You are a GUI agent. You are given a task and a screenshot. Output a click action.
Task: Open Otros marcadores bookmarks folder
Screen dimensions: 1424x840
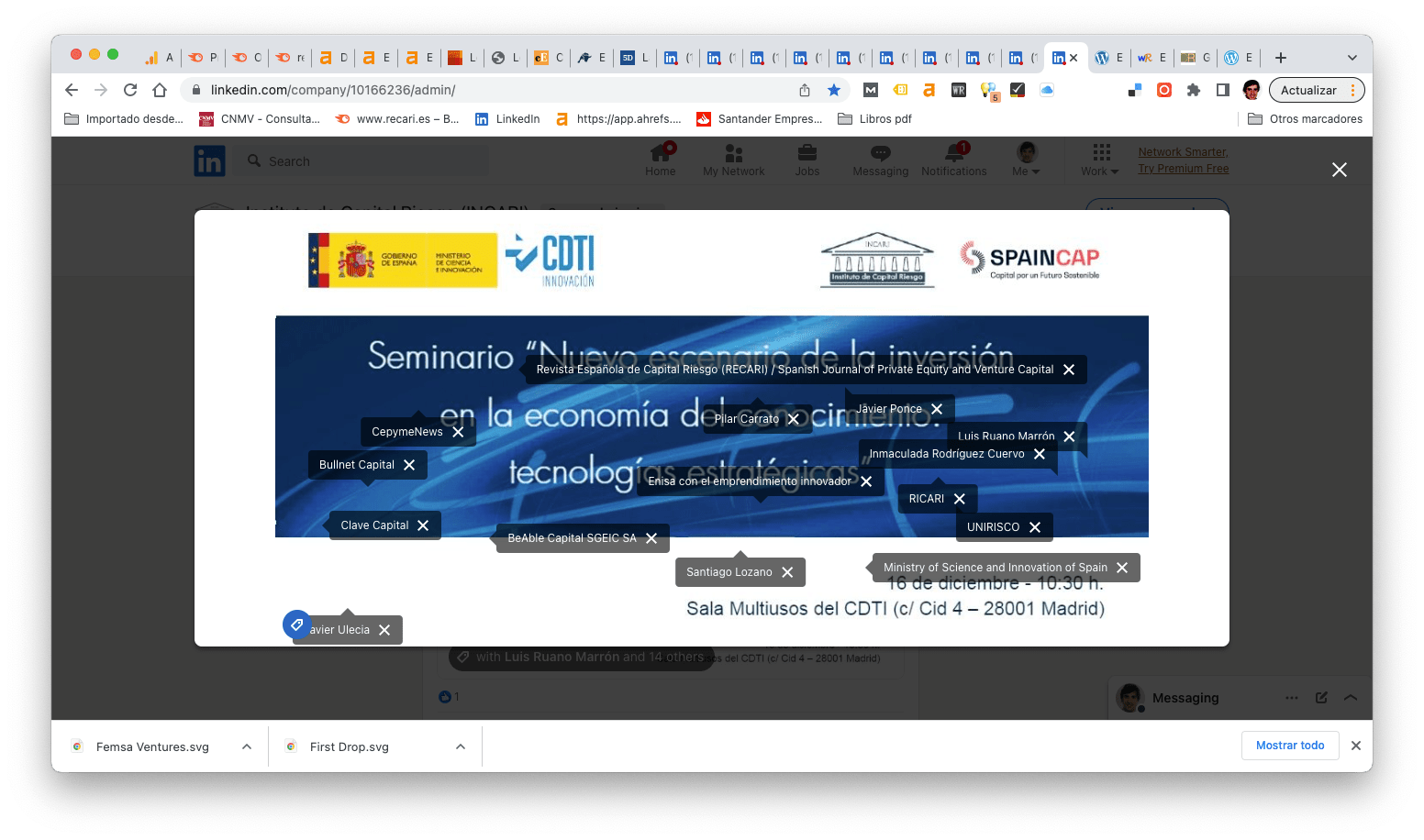pos(1305,119)
